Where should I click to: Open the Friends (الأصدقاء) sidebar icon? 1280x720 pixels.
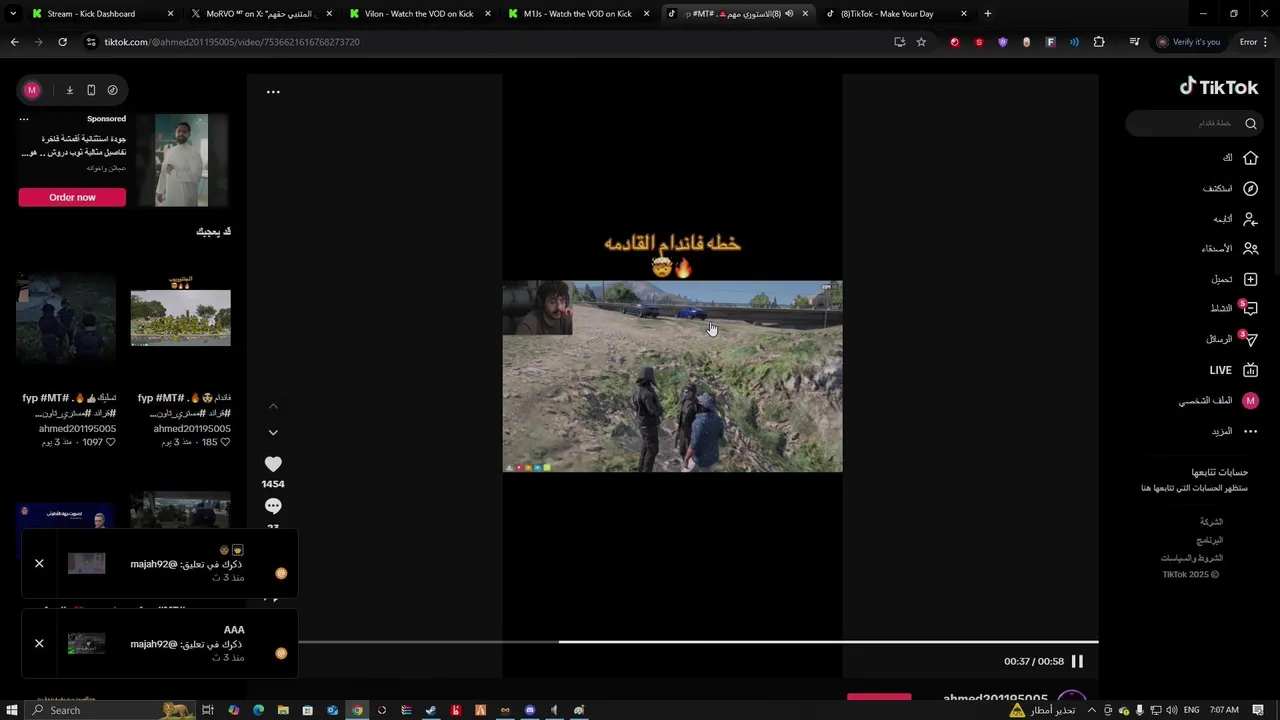[x=1250, y=249]
